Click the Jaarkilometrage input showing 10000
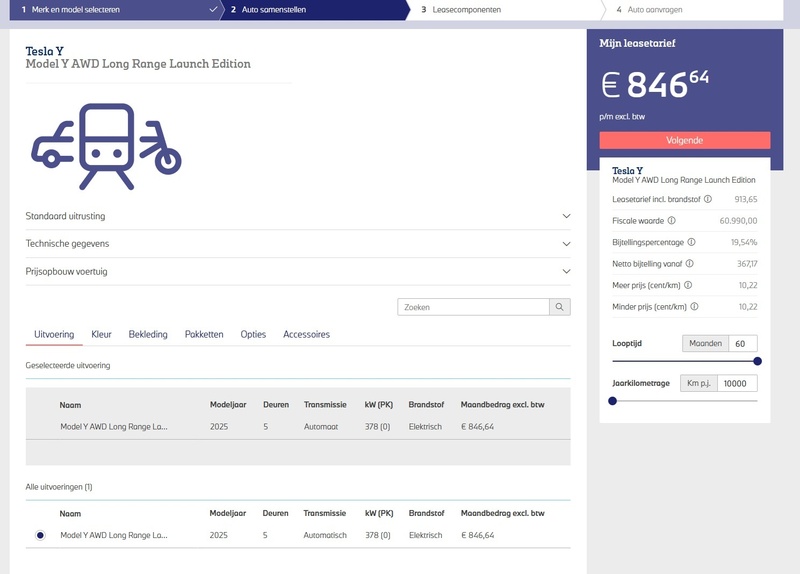The width and height of the screenshot is (800, 574). 737,383
